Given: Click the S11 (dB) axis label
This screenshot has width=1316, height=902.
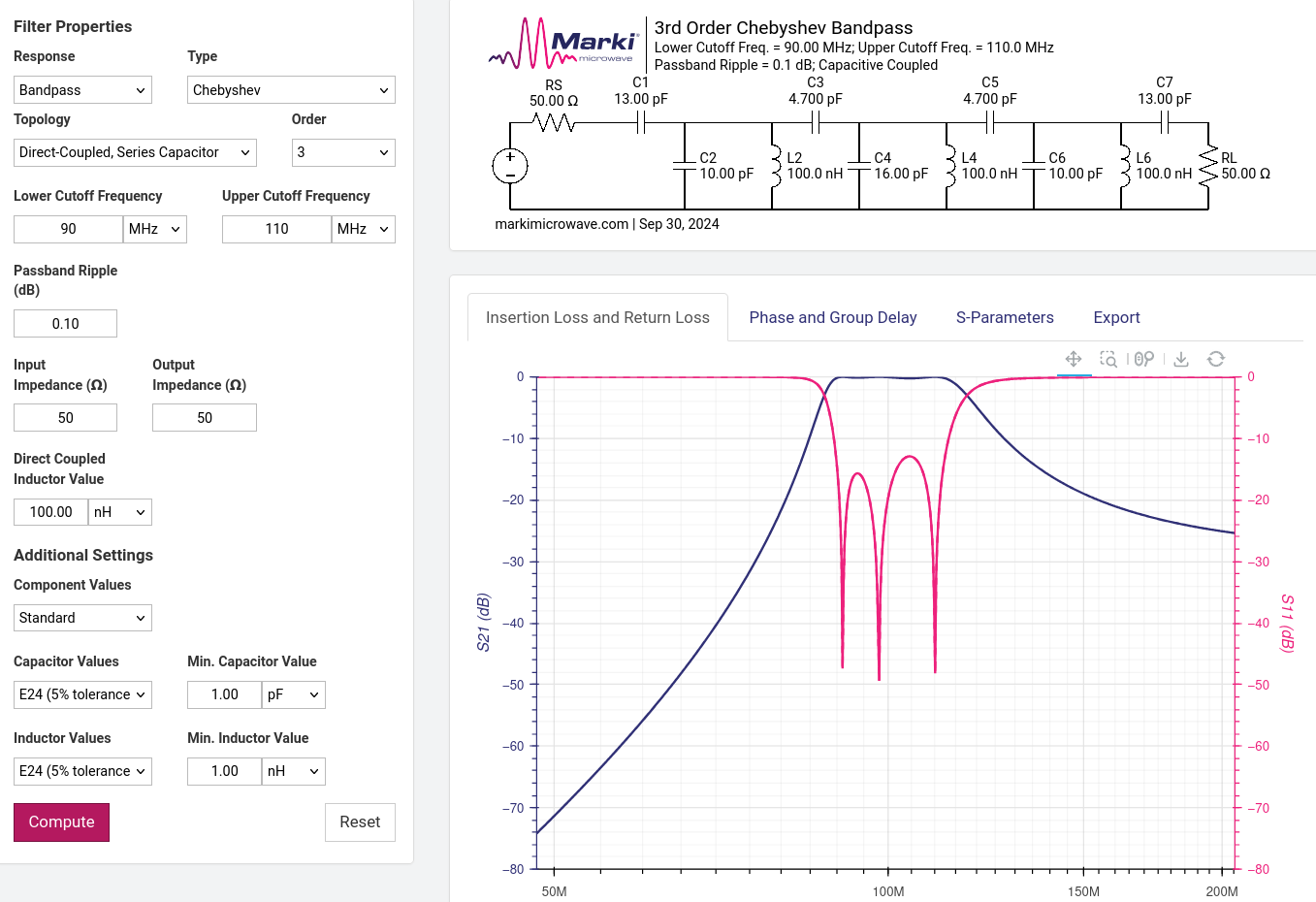Looking at the screenshot, I should (x=1287, y=623).
